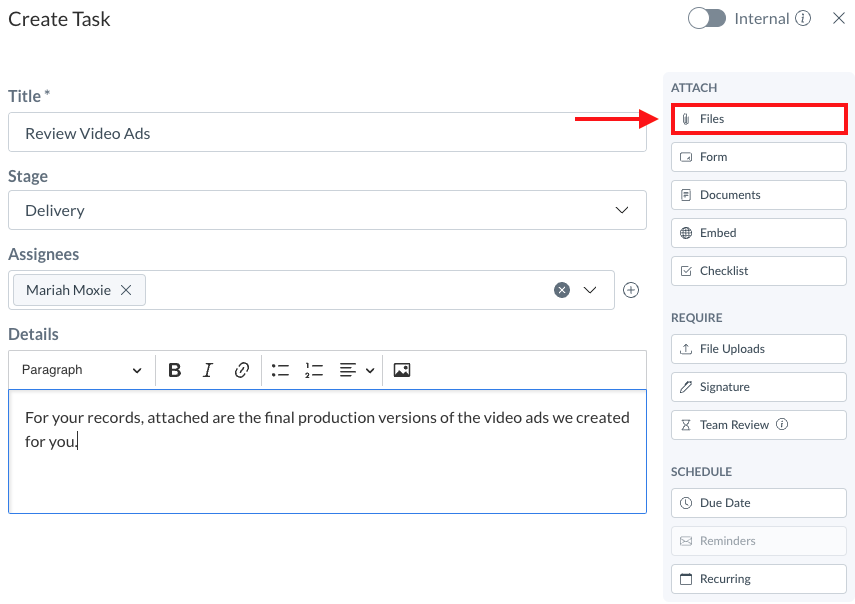The width and height of the screenshot is (855, 604).
Task: Open the text alignment dropdown
Action: (x=356, y=370)
